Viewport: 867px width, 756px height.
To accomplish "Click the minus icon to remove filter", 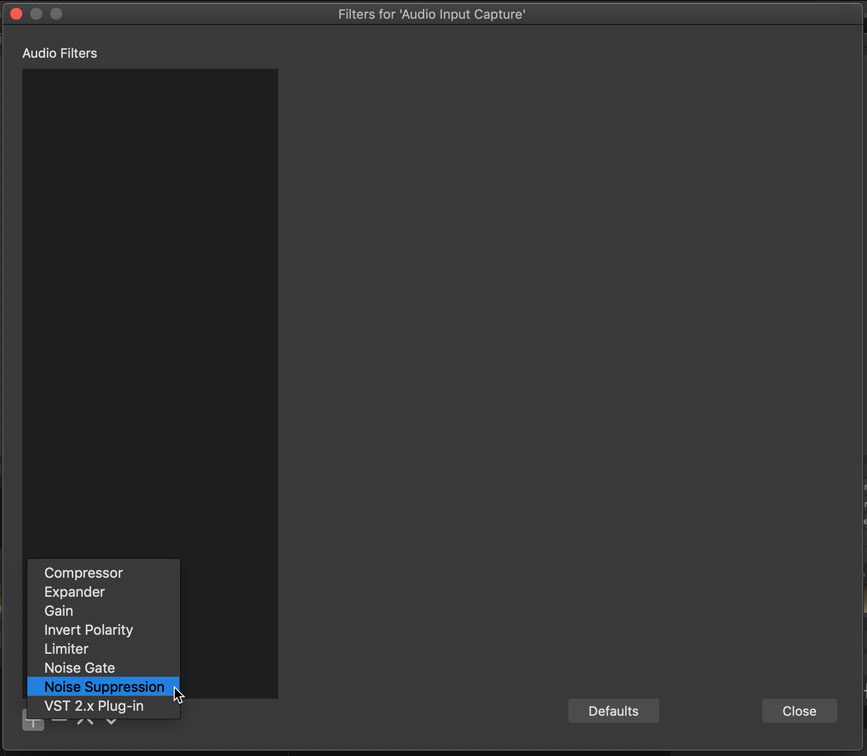I will (59, 721).
